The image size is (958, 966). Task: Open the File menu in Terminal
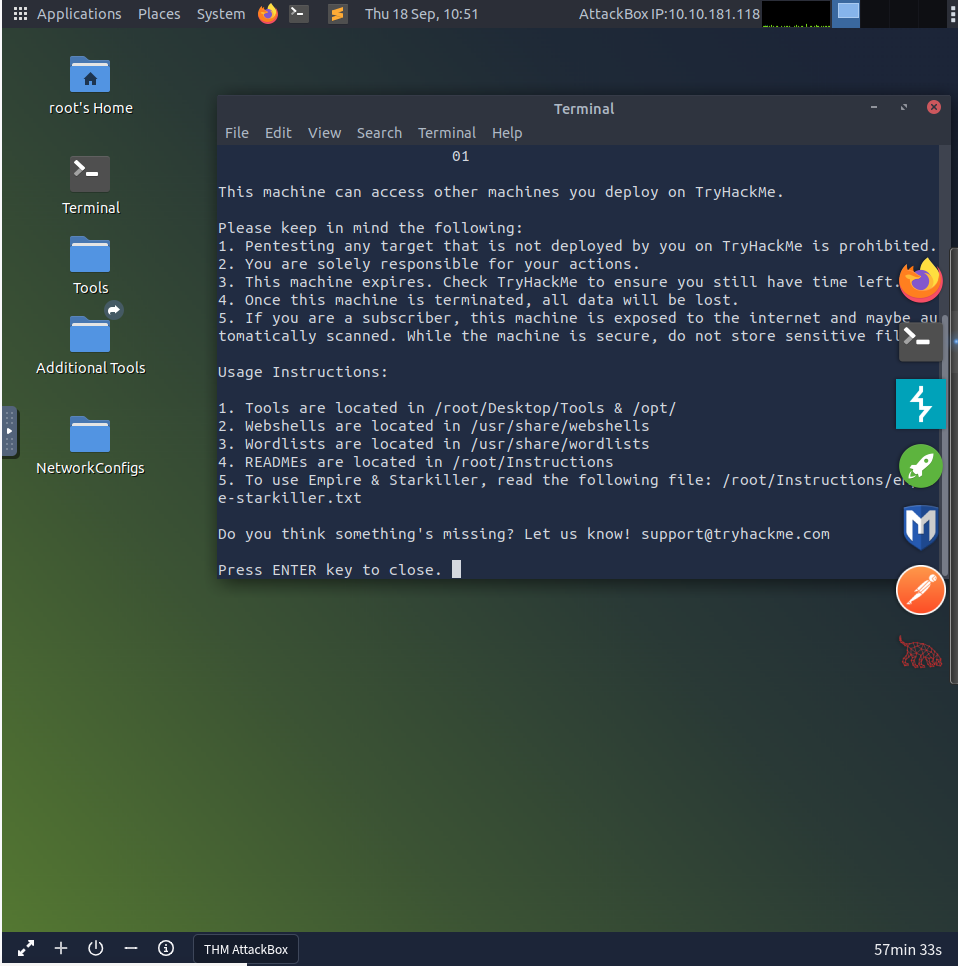(237, 133)
